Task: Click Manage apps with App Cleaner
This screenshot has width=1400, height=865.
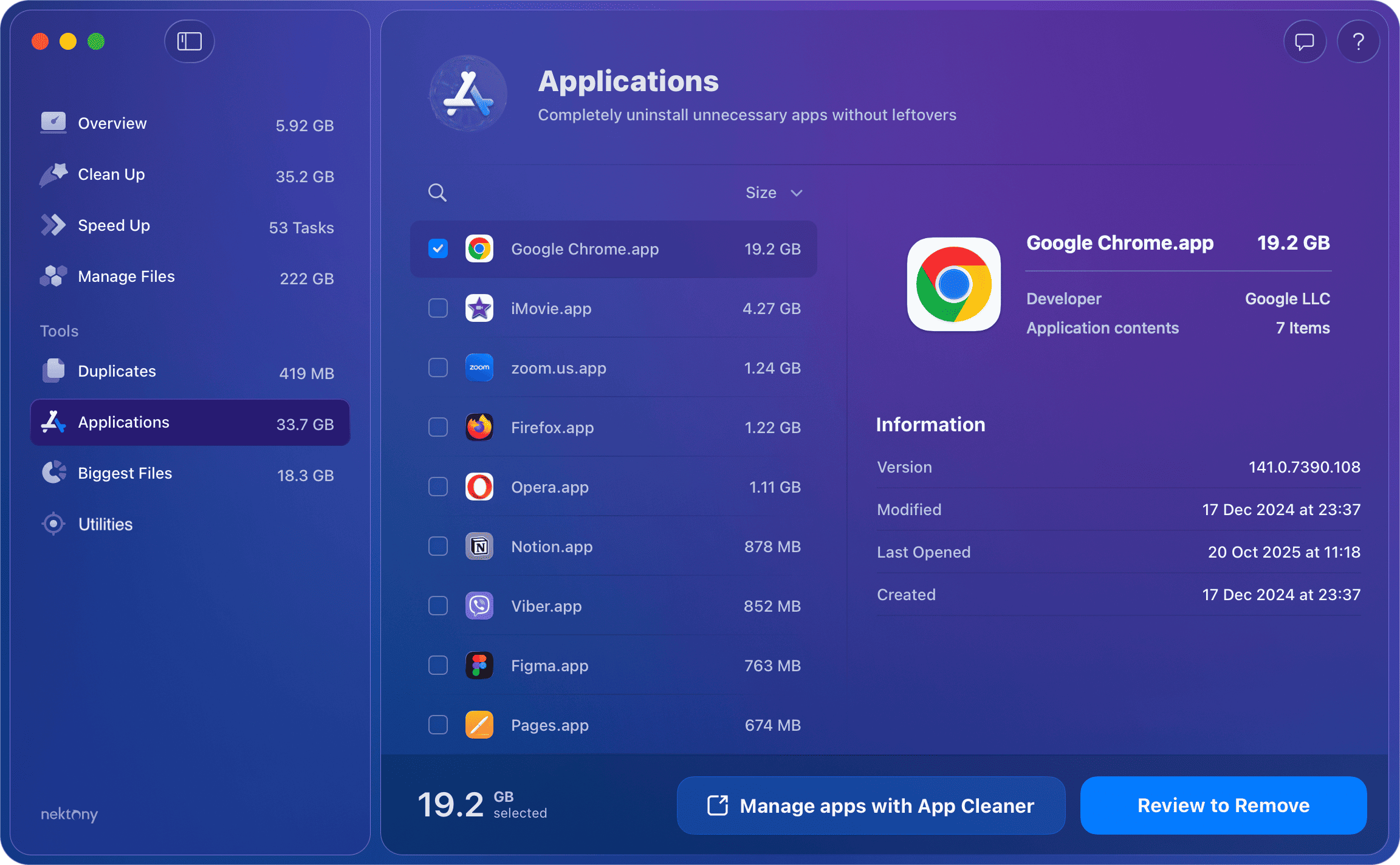Action: click(x=871, y=805)
